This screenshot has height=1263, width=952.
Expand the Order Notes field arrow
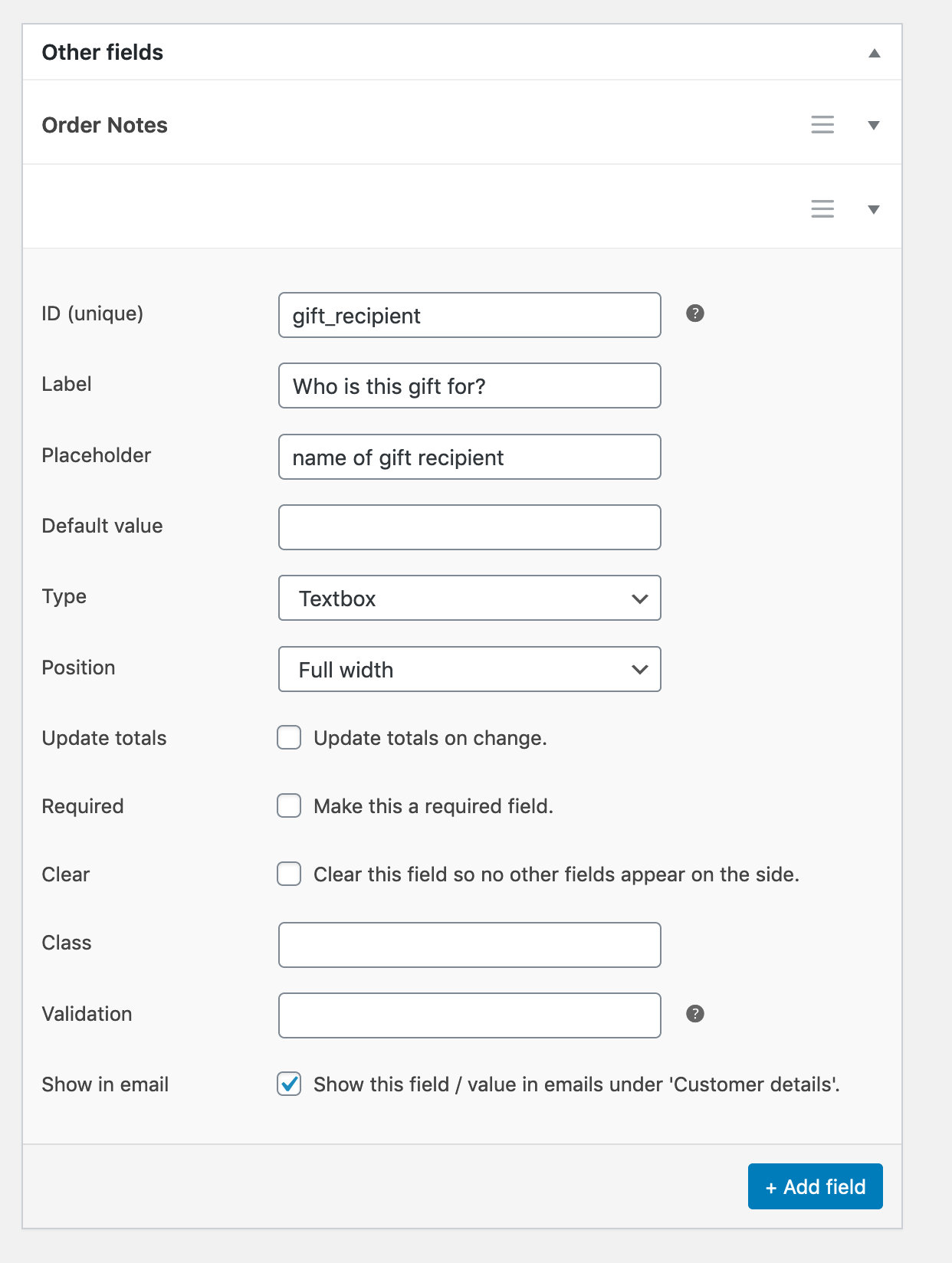pyautogui.click(x=873, y=126)
